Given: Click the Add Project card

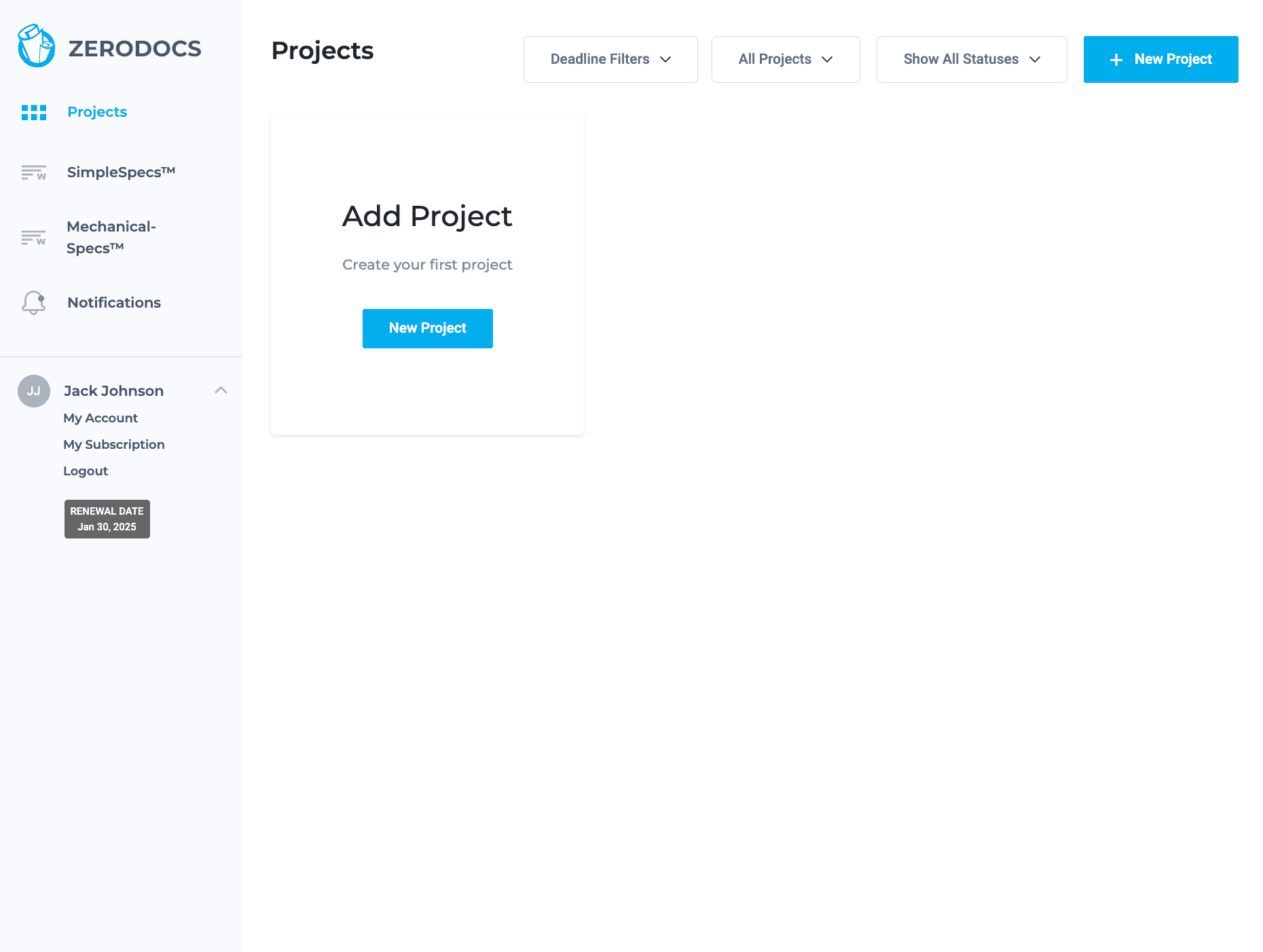Looking at the screenshot, I should point(427,217).
